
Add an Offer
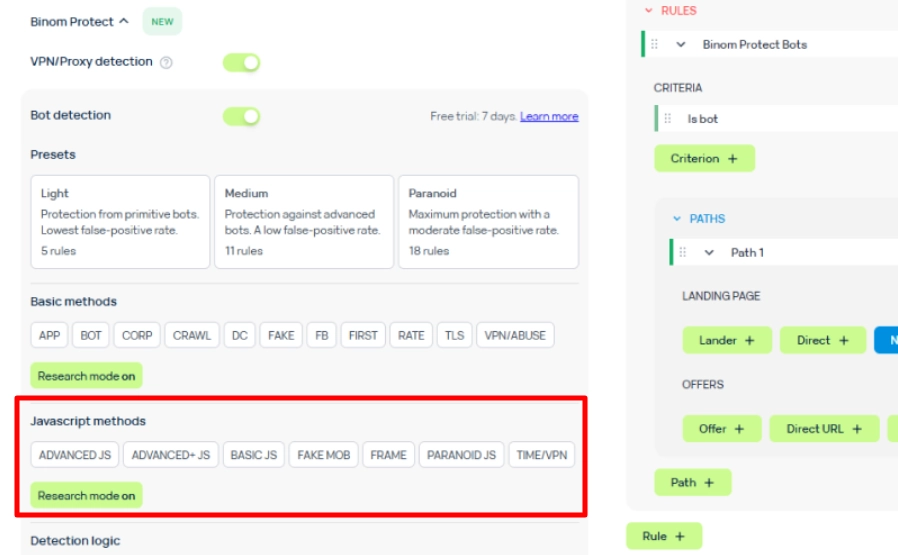pos(722,428)
